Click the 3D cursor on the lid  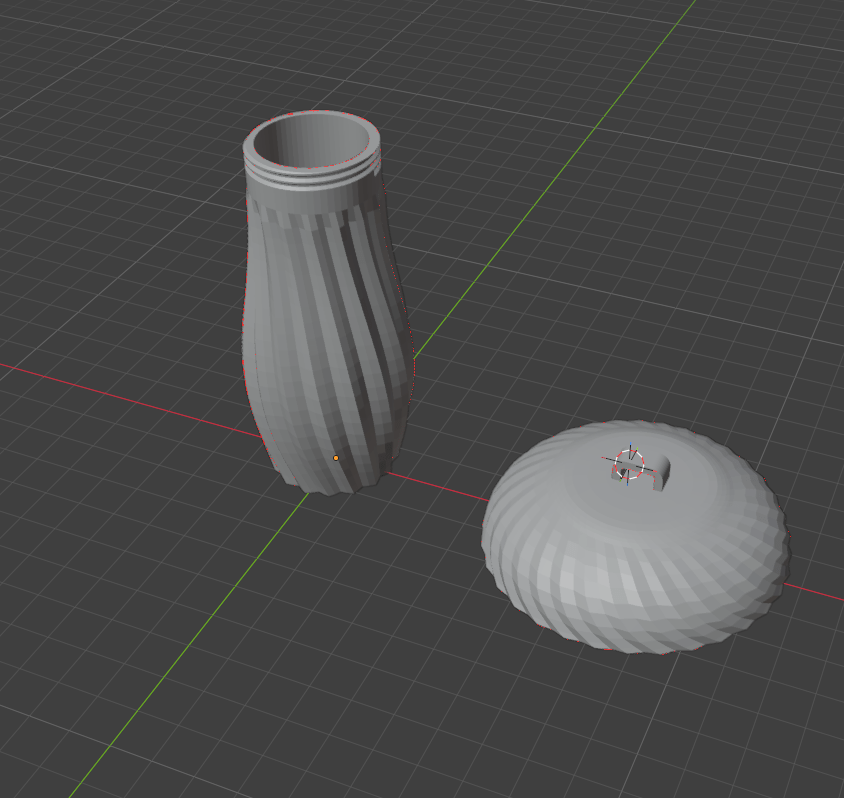pos(629,464)
